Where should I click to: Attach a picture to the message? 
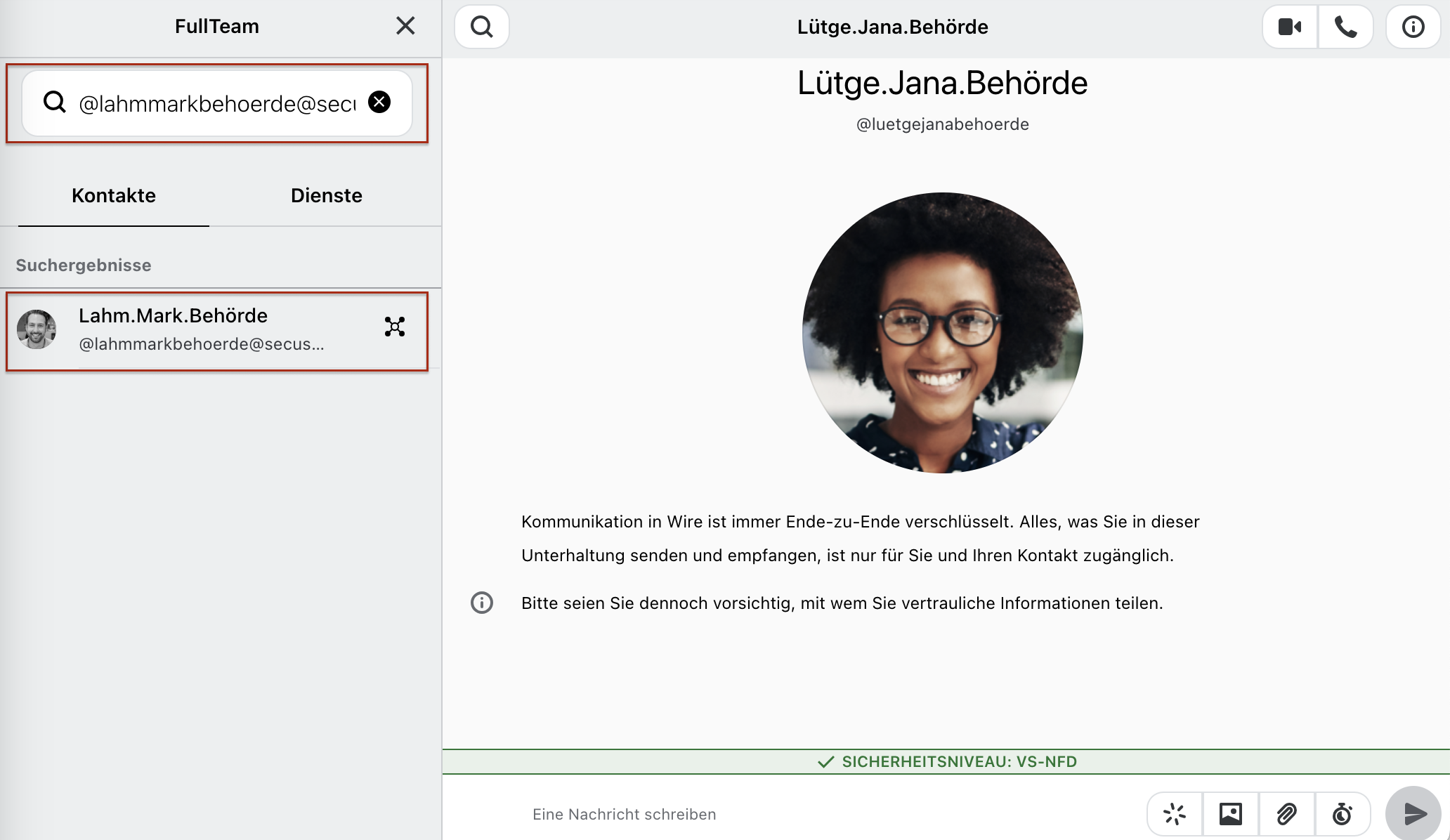pyautogui.click(x=1231, y=814)
